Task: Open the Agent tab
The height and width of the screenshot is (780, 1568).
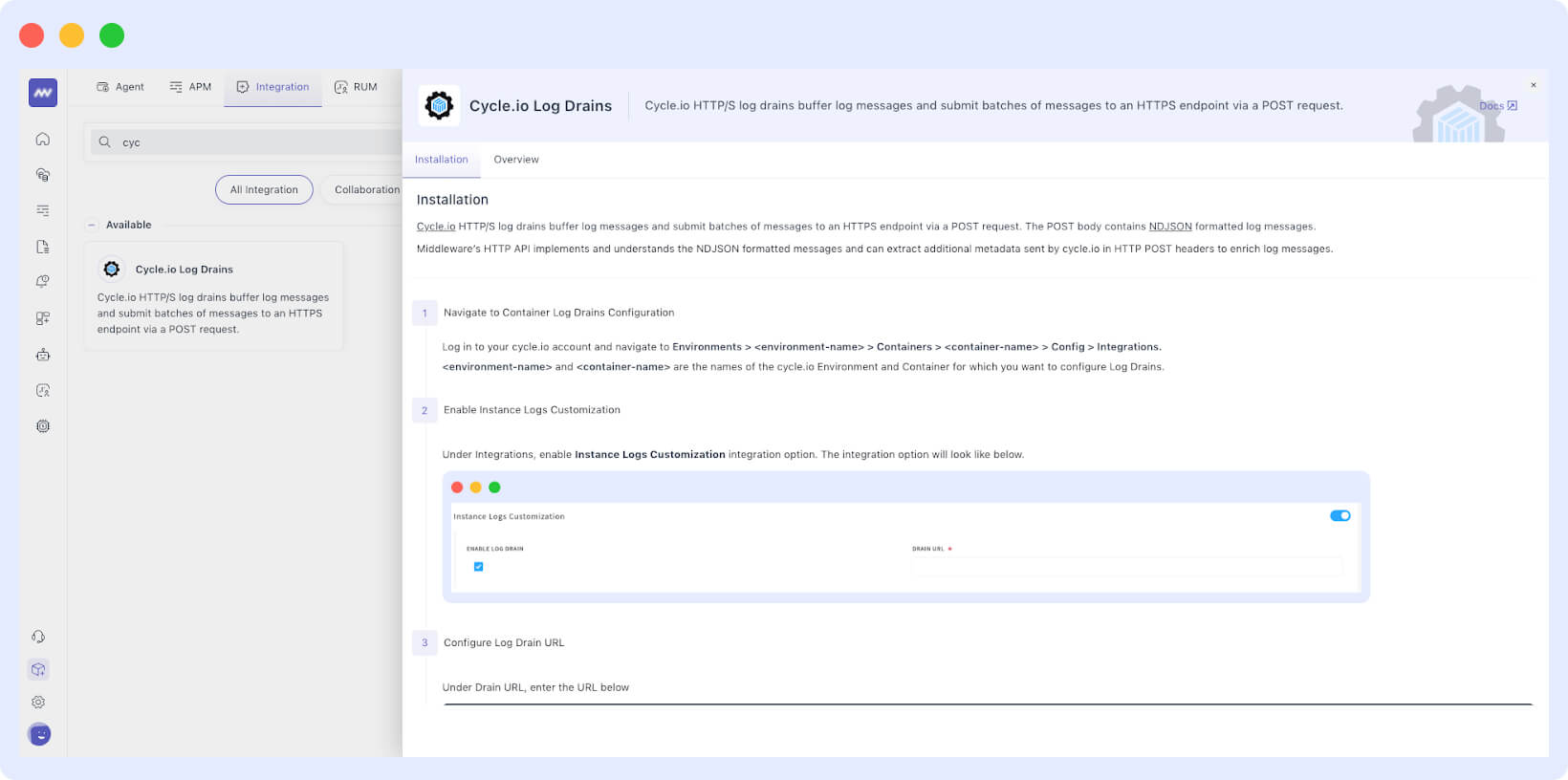Action: click(x=120, y=87)
